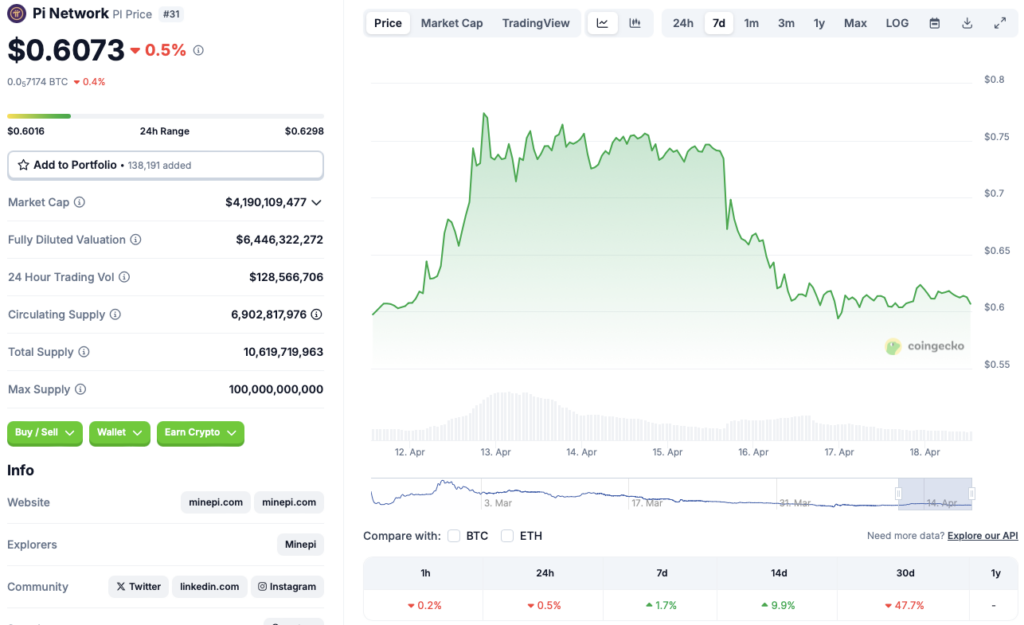Click the star icon in Add to Portfolio
1024x625 pixels.
click(24, 165)
